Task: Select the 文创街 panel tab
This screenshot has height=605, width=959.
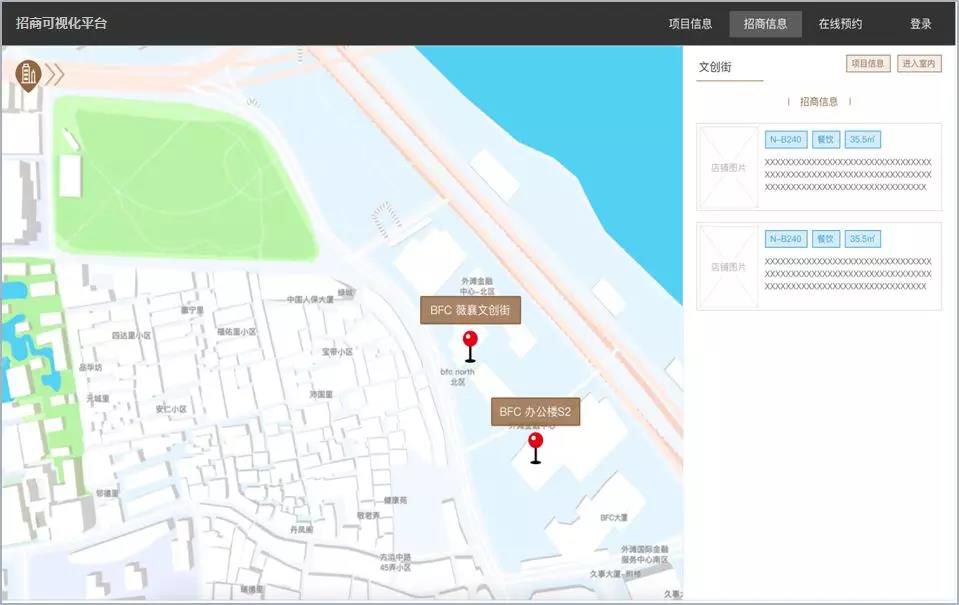Action: click(716, 67)
